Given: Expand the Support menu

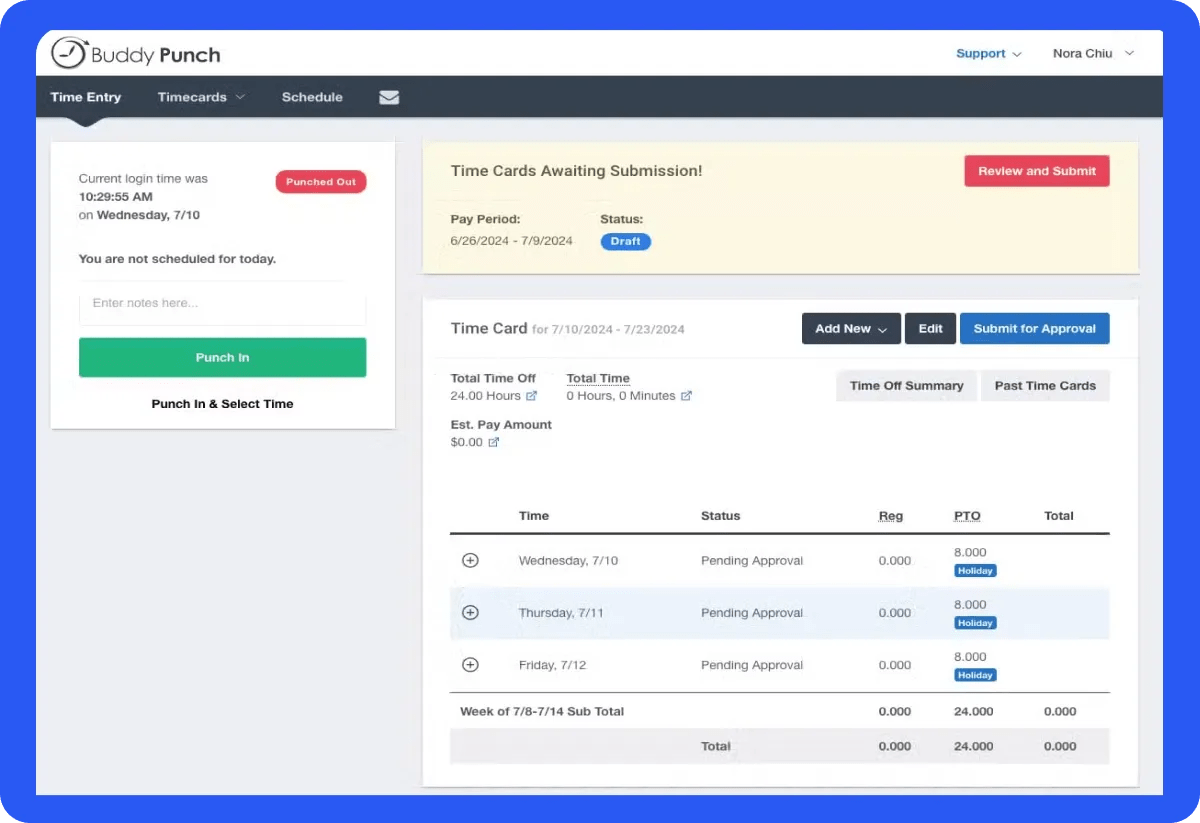Looking at the screenshot, I should pyautogui.click(x=988, y=54).
